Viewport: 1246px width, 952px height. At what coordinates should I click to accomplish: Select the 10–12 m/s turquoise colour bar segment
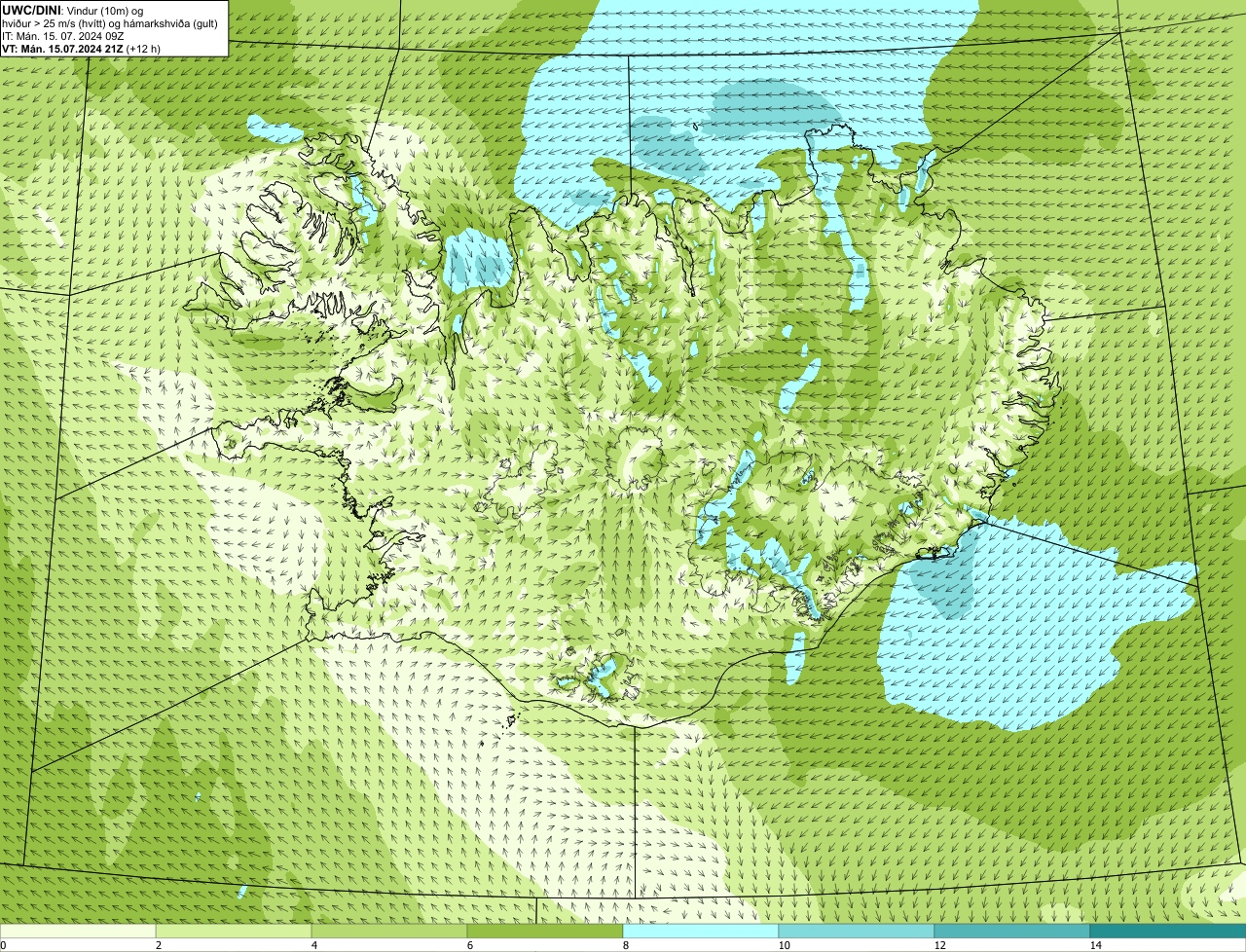click(x=857, y=931)
